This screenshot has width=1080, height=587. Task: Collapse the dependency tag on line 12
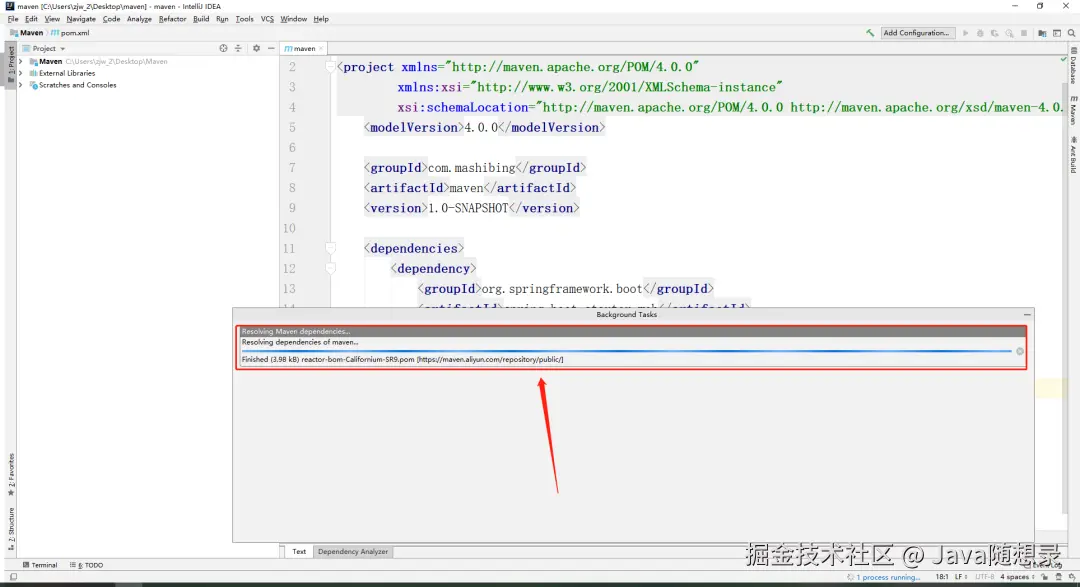pyautogui.click(x=331, y=269)
